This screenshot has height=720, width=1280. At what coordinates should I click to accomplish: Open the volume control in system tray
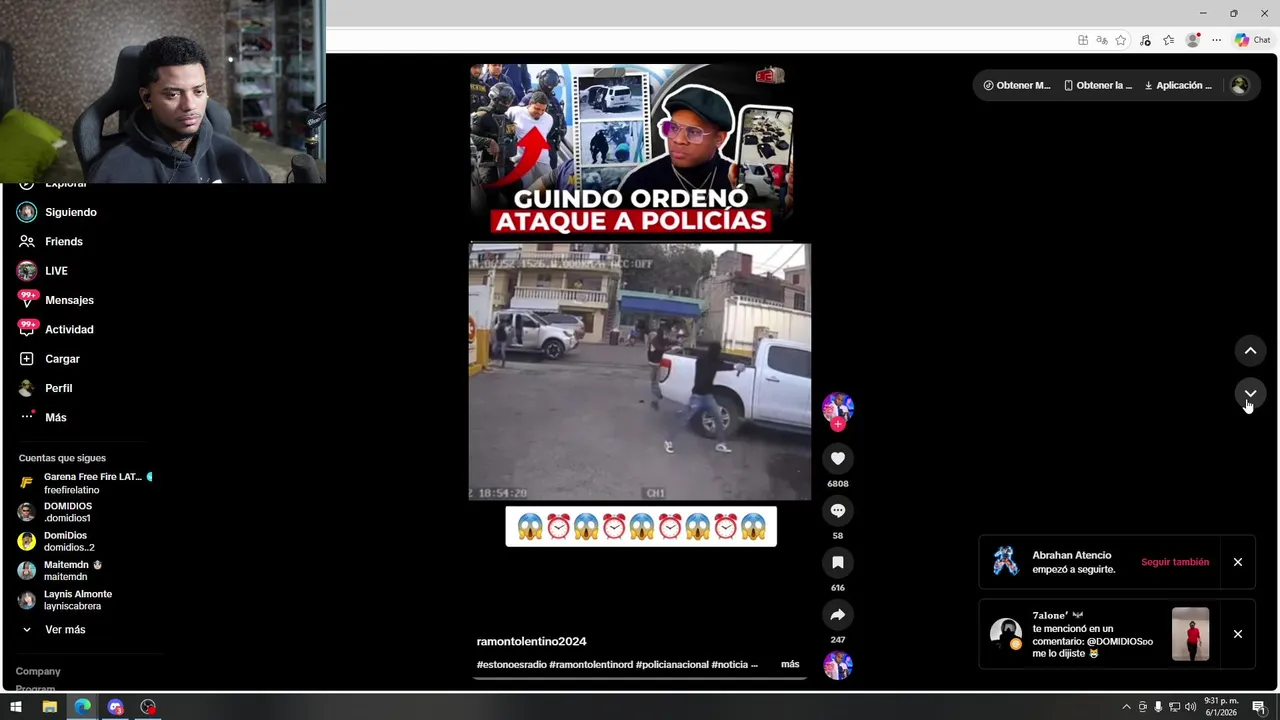(x=1190, y=707)
